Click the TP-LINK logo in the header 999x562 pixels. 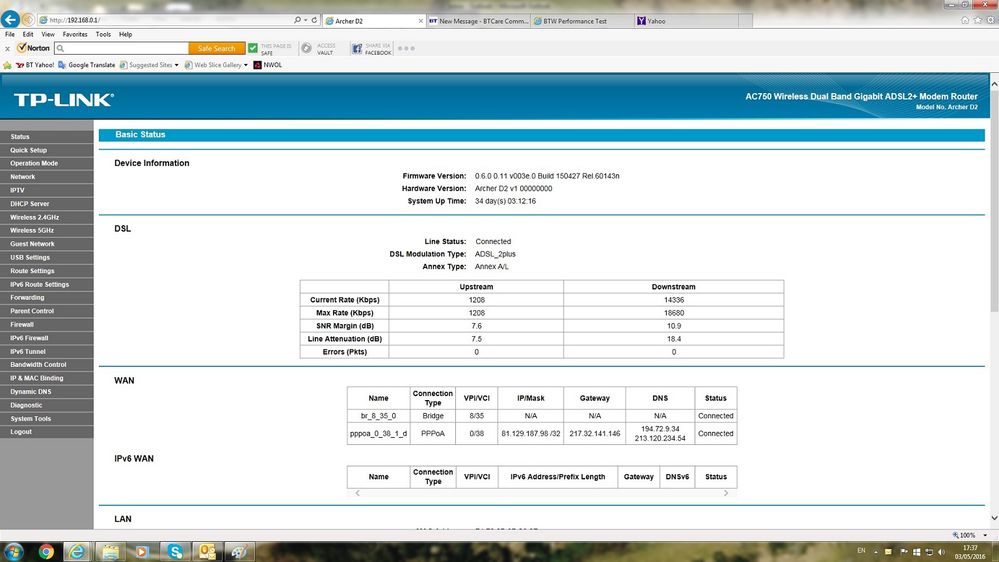(64, 100)
